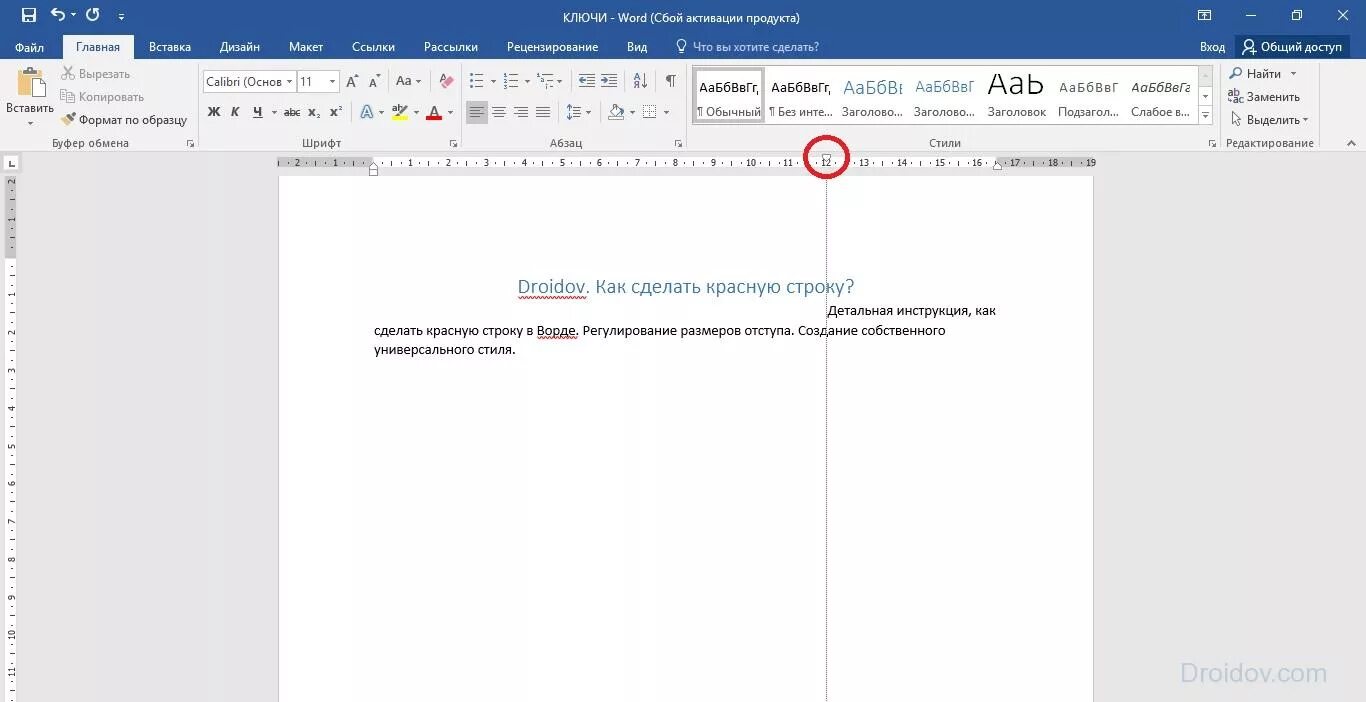Increase the paragraph indent

pos(609,81)
